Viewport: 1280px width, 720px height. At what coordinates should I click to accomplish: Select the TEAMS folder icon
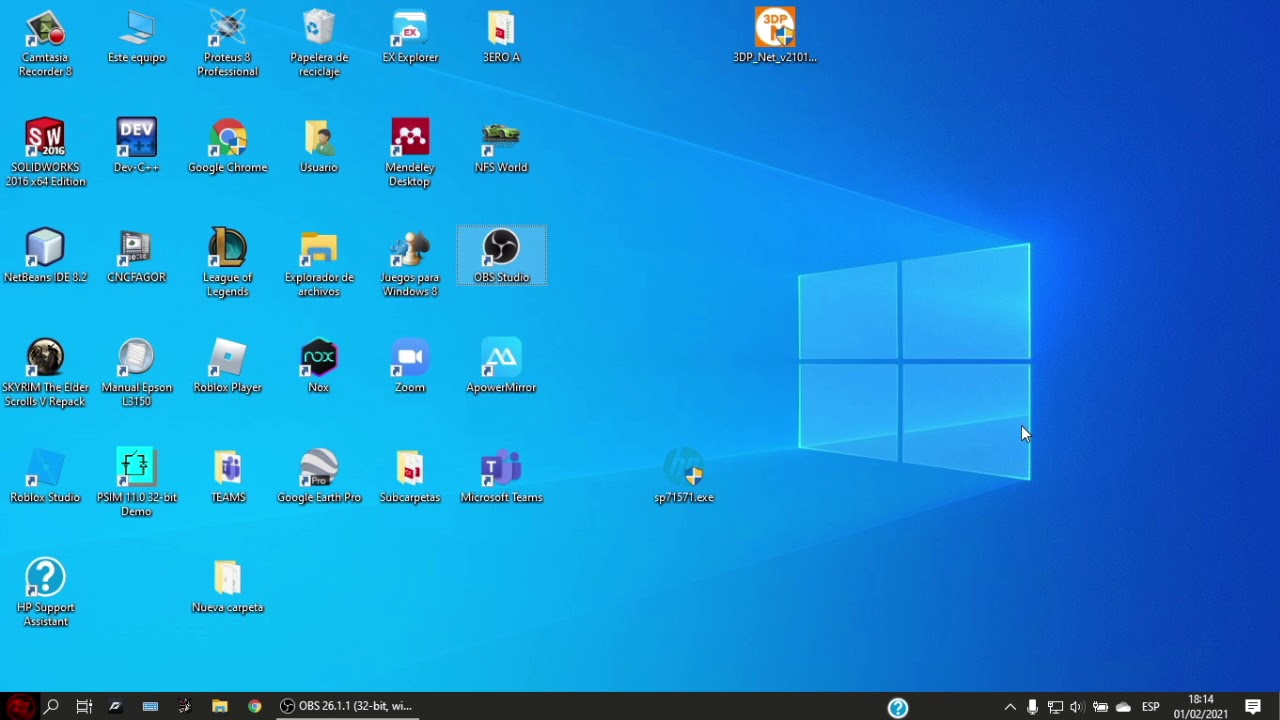pos(228,477)
